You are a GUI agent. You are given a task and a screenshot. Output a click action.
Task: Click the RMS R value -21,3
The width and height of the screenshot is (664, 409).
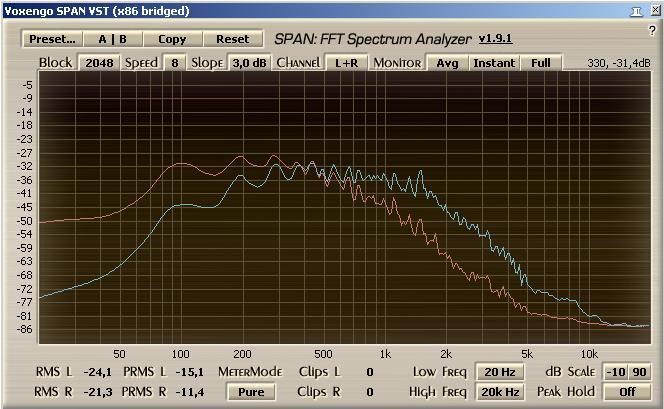pos(98,392)
